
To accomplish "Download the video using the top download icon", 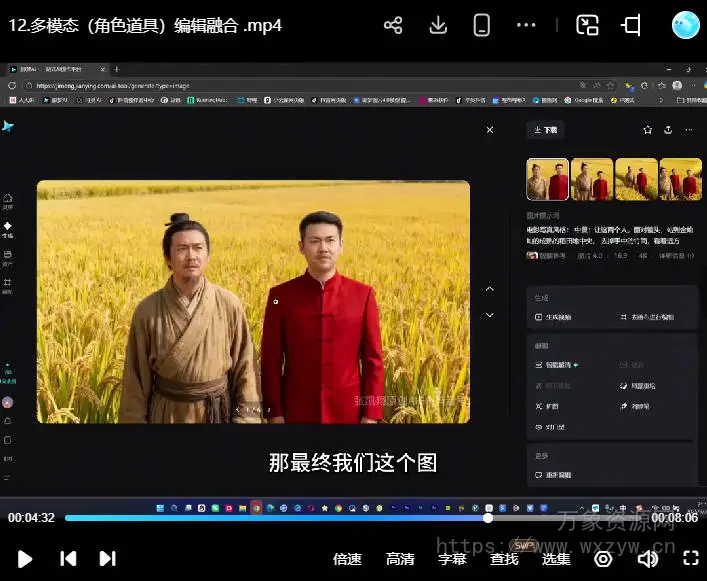I will coord(438,26).
